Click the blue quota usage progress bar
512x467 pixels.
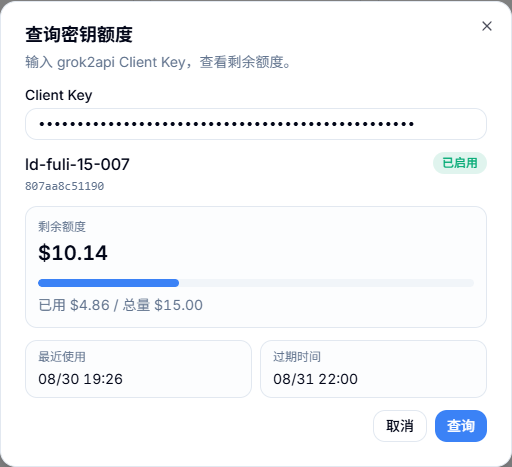pos(108,283)
